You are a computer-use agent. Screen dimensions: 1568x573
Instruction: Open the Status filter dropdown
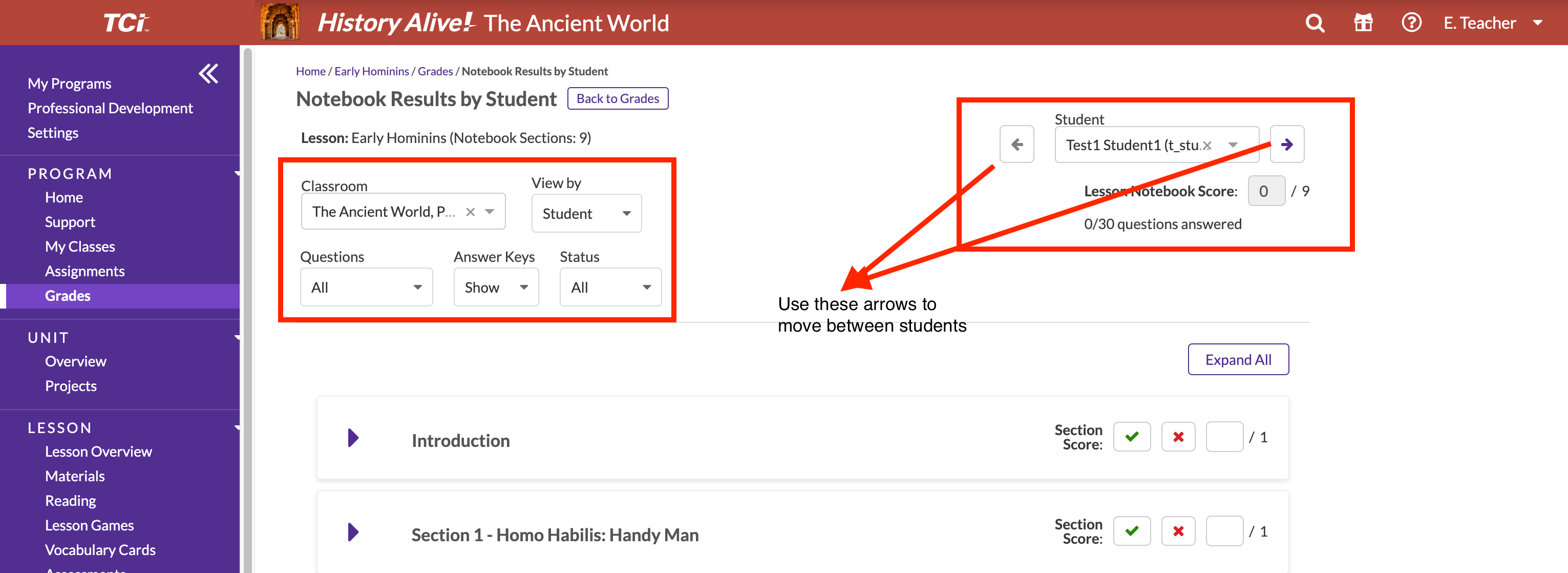(x=610, y=288)
